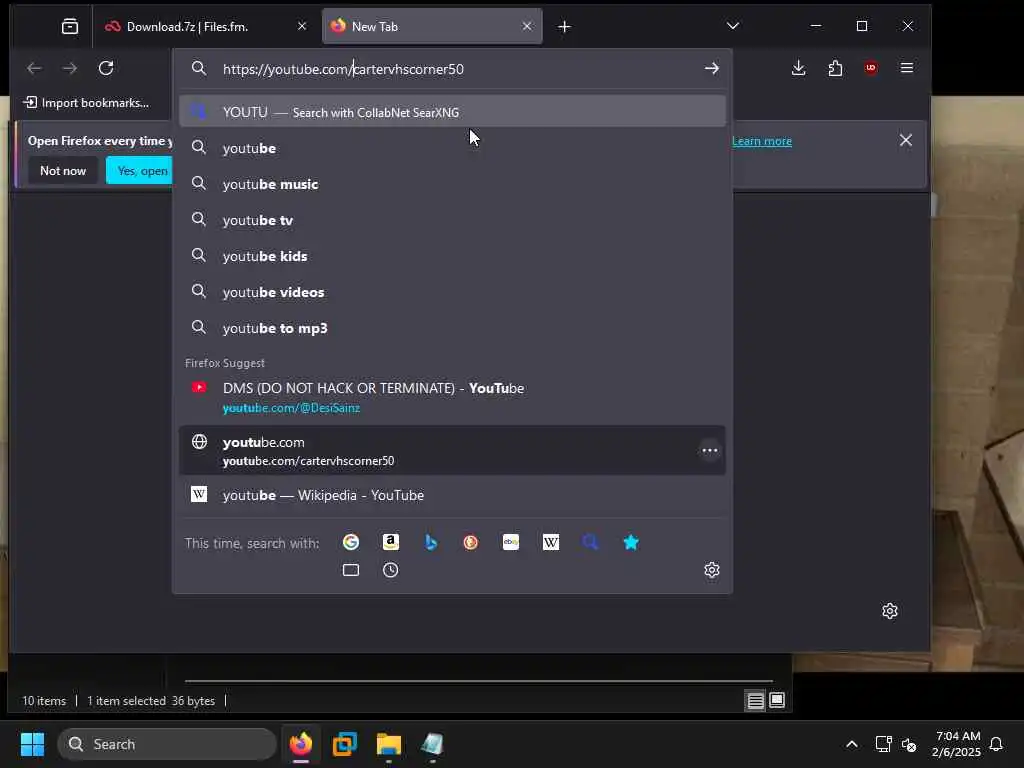Open the Windows Start menu

[33, 744]
